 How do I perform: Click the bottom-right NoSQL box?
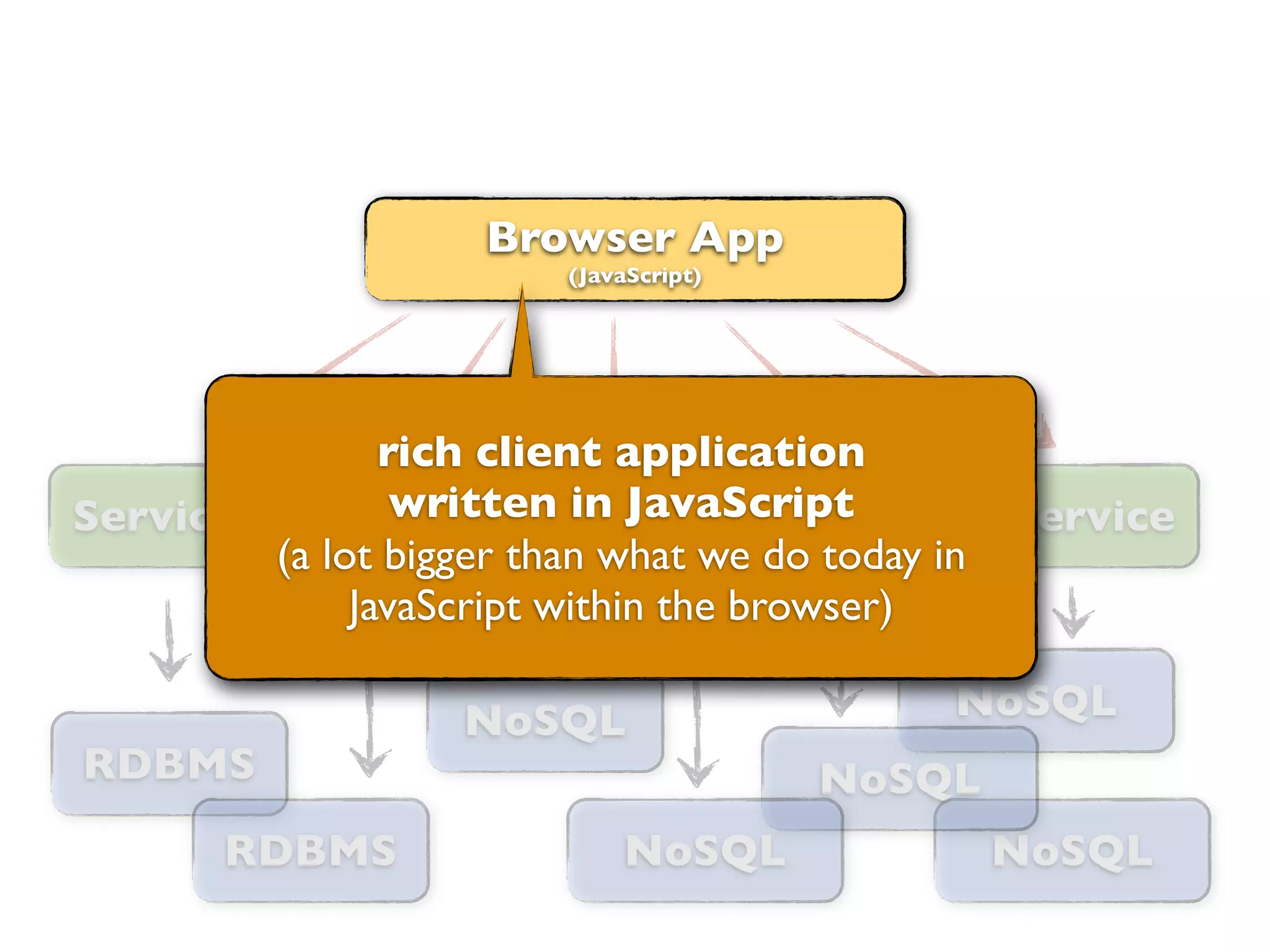pyautogui.click(x=1072, y=850)
